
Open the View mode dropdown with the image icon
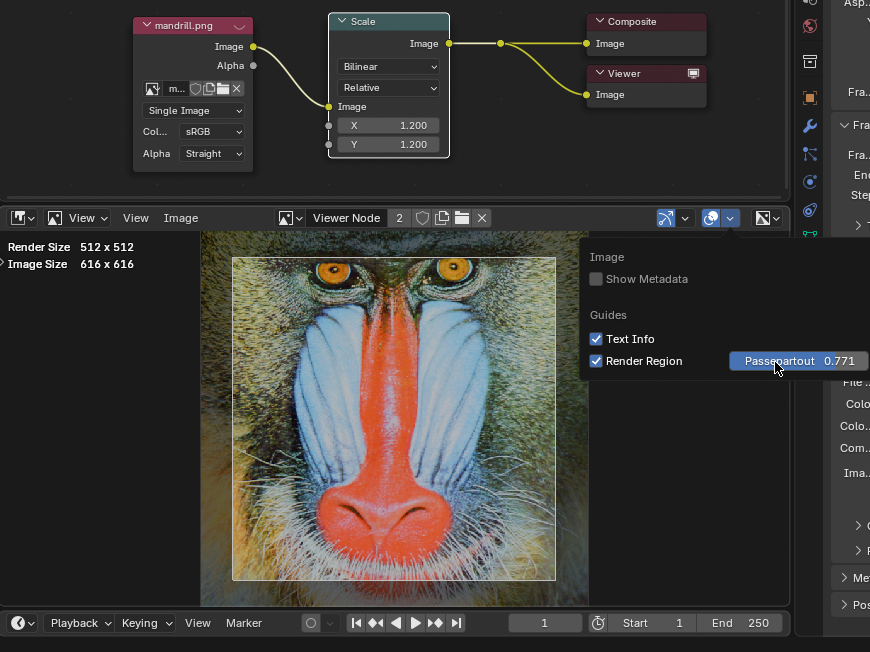point(78,218)
